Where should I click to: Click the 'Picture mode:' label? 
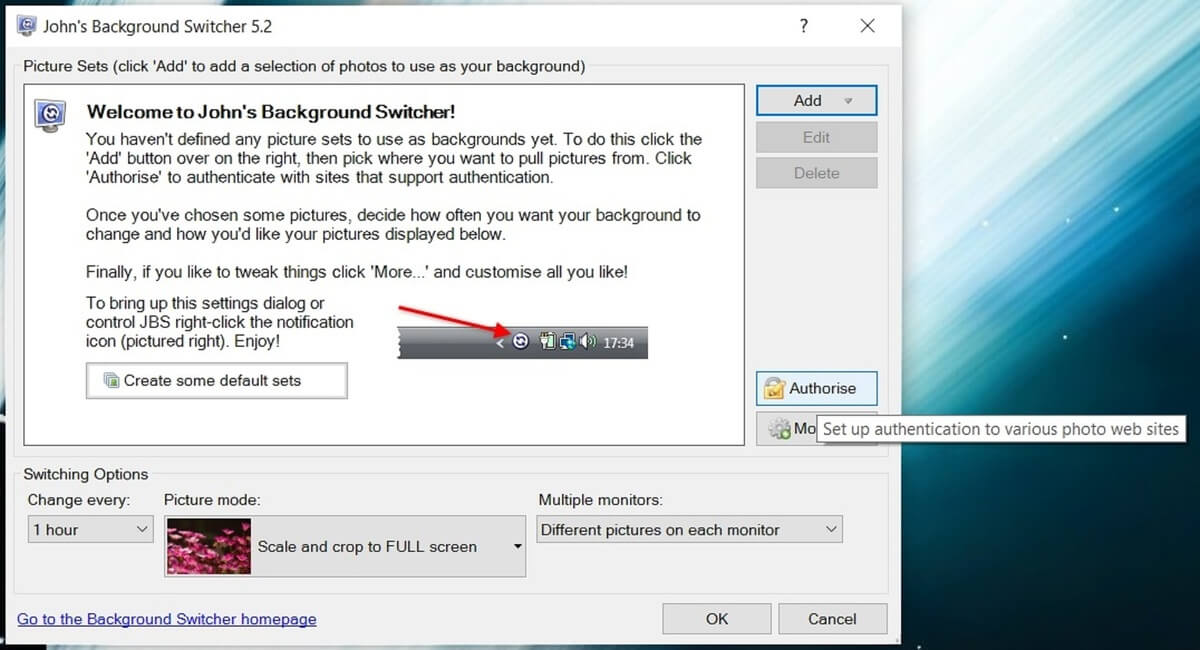pyautogui.click(x=212, y=500)
